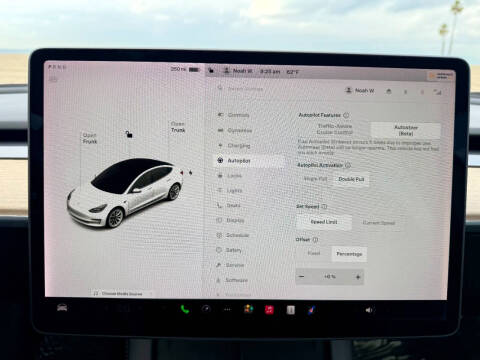Tap the bell notification icon beside Noah W
480x360 pixels.
389,91
